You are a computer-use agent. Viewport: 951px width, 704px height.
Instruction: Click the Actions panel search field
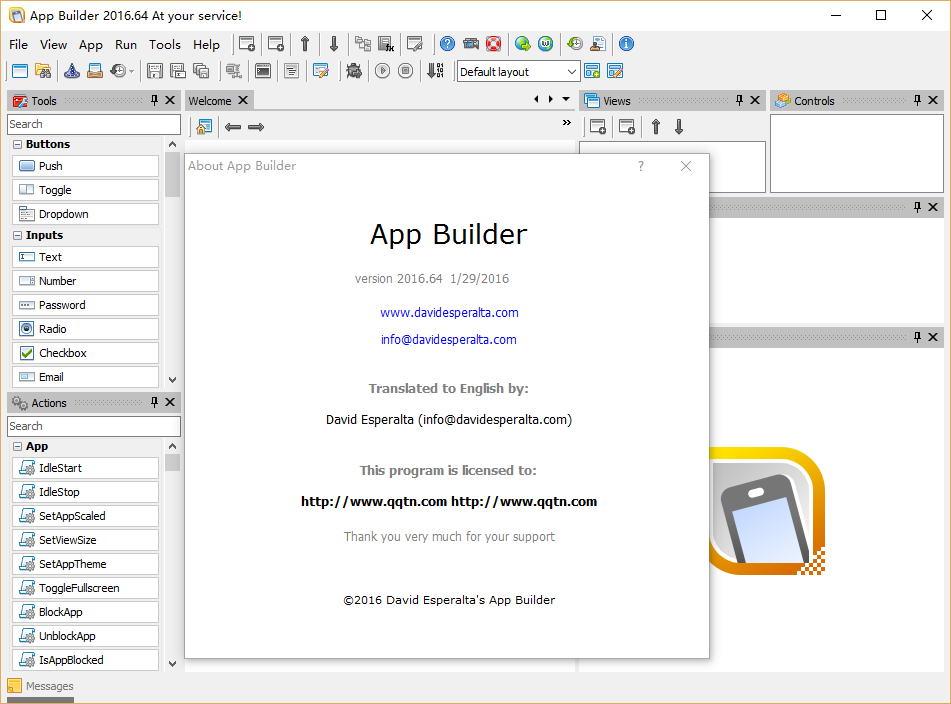(93, 426)
